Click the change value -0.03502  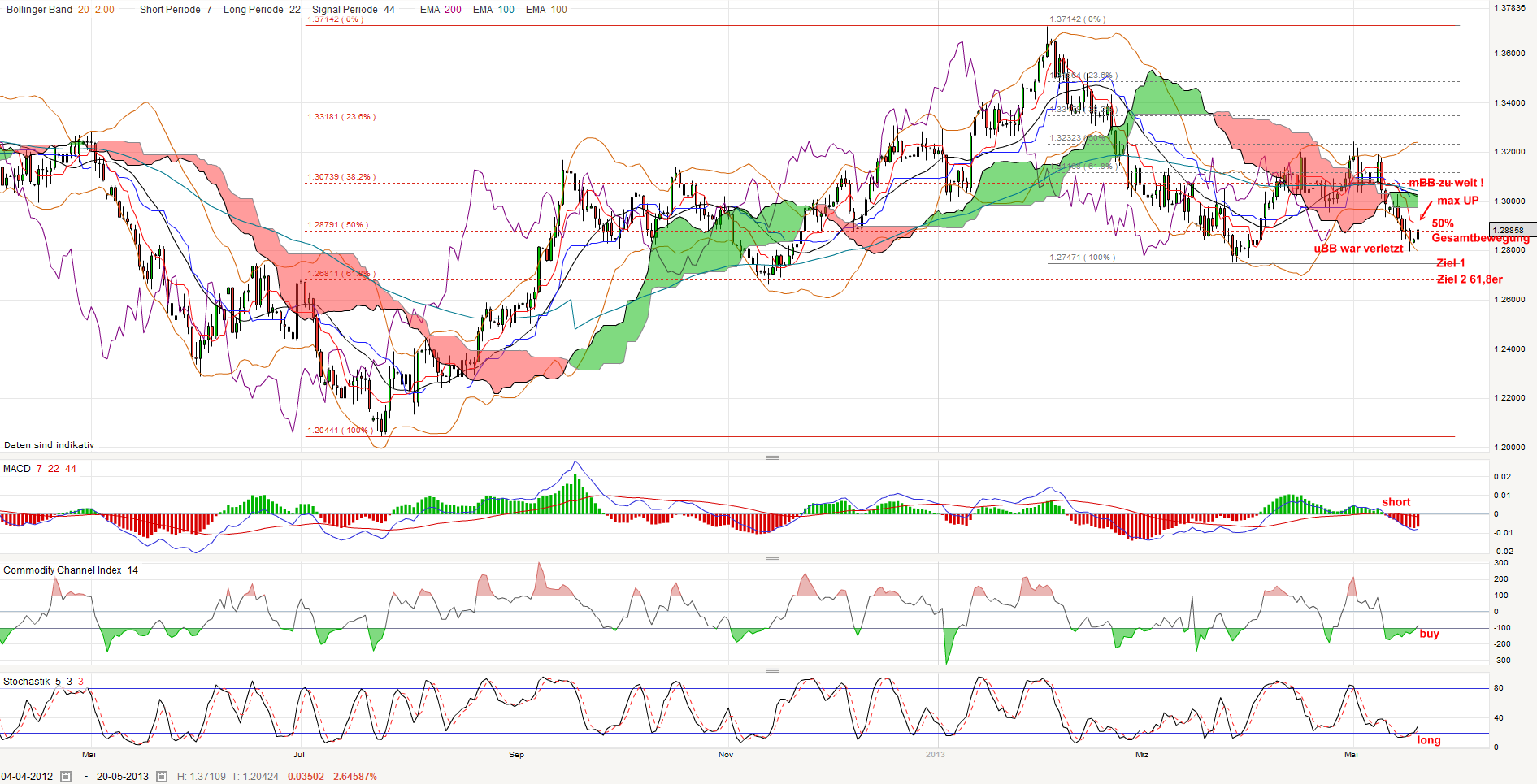(x=305, y=777)
